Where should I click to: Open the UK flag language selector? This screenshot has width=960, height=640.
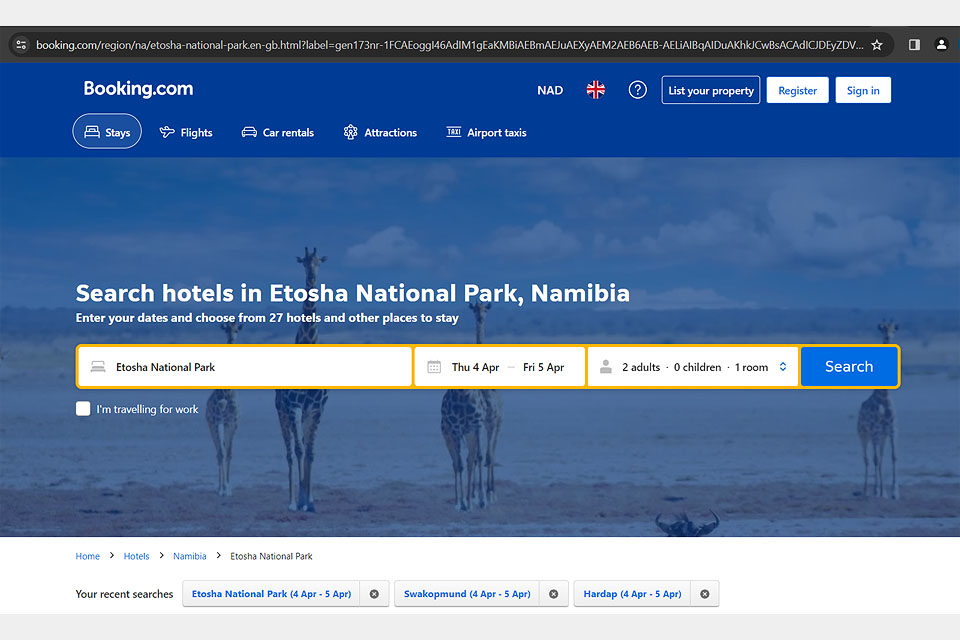tap(596, 90)
